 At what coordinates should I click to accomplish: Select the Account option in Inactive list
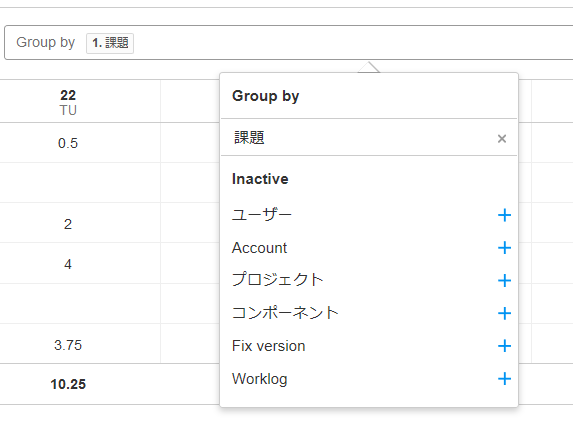click(x=259, y=248)
